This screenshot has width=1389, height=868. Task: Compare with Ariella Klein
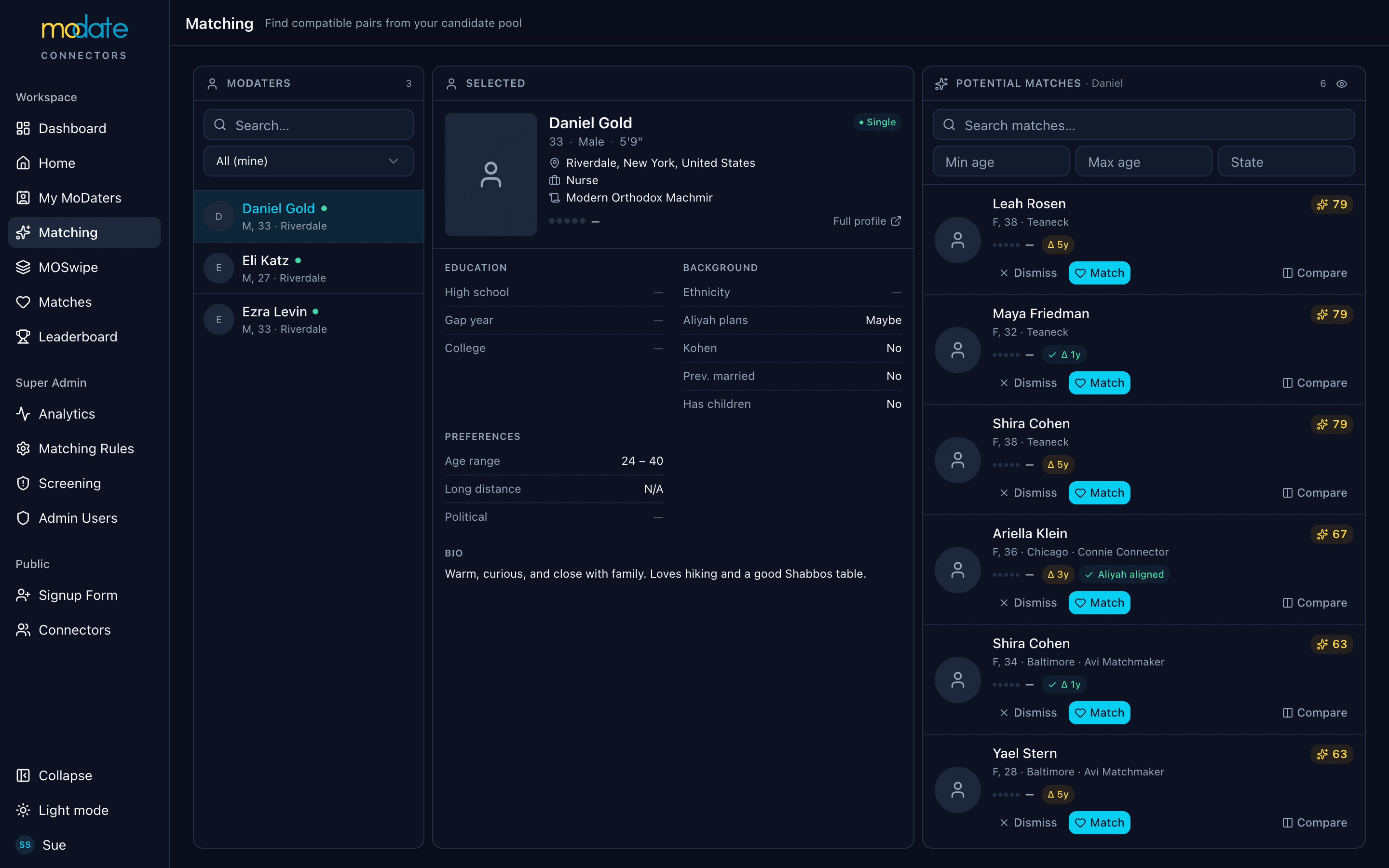click(1314, 602)
